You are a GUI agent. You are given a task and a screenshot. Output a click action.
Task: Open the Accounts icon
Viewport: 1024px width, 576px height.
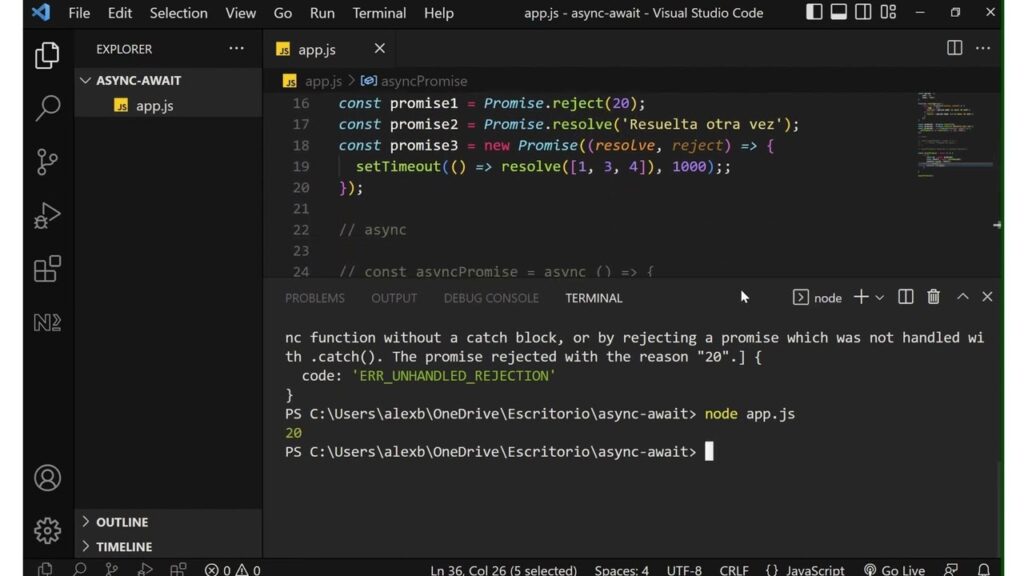coord(47,478)
